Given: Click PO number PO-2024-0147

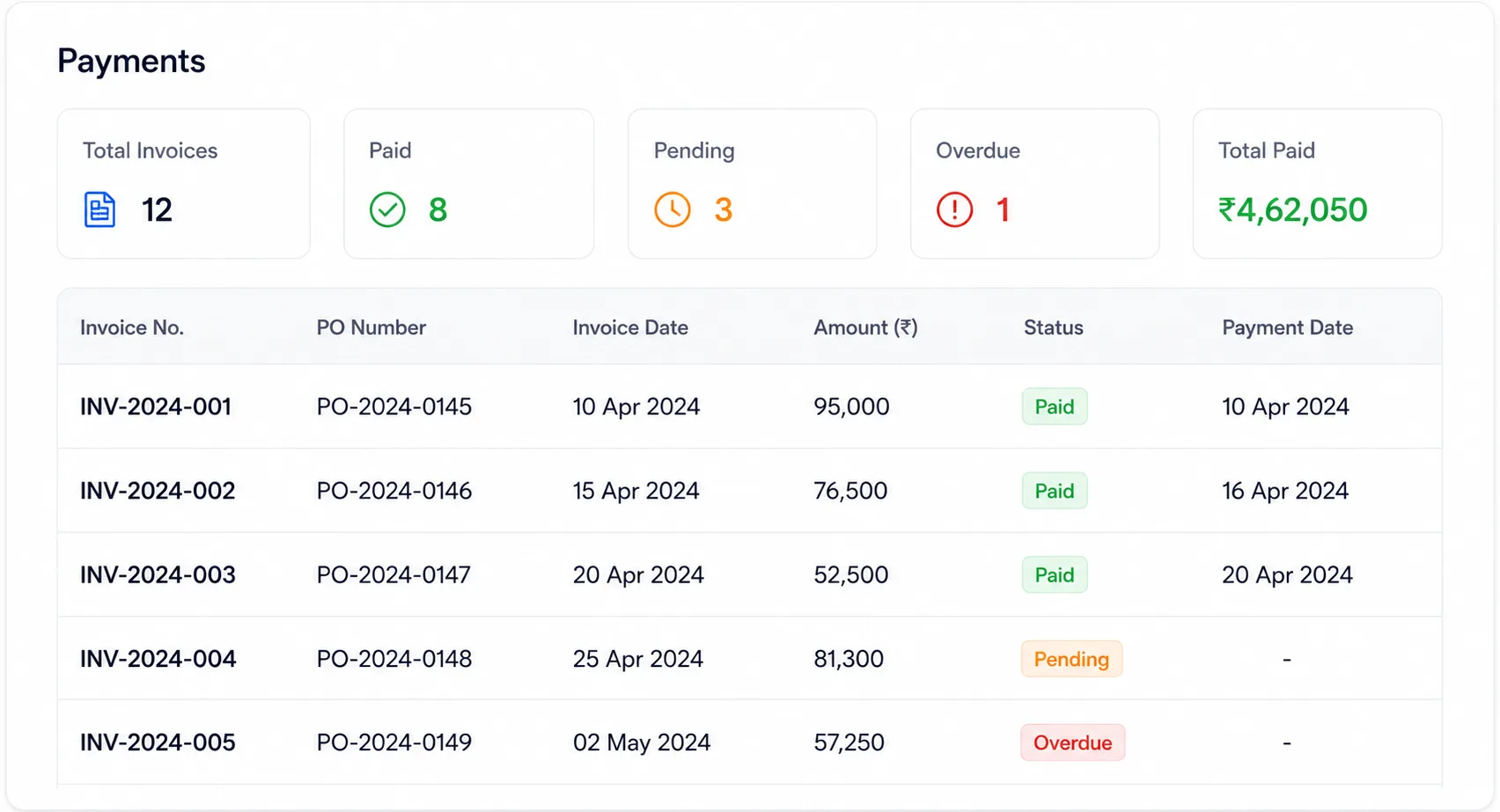Looking at the screenshot, I should (393, 574).
